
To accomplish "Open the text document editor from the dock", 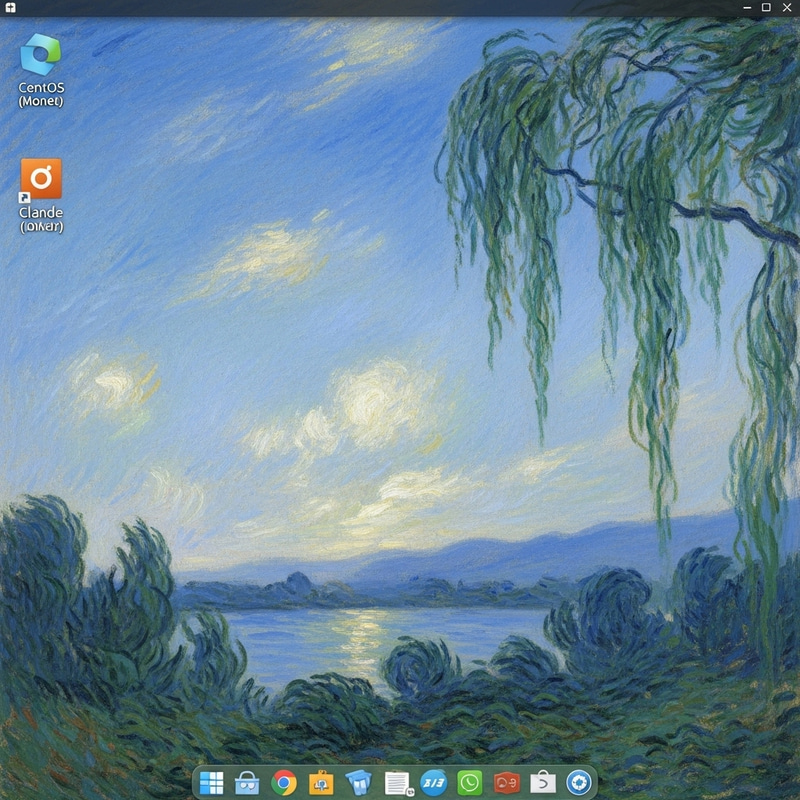I will point(397,784).
